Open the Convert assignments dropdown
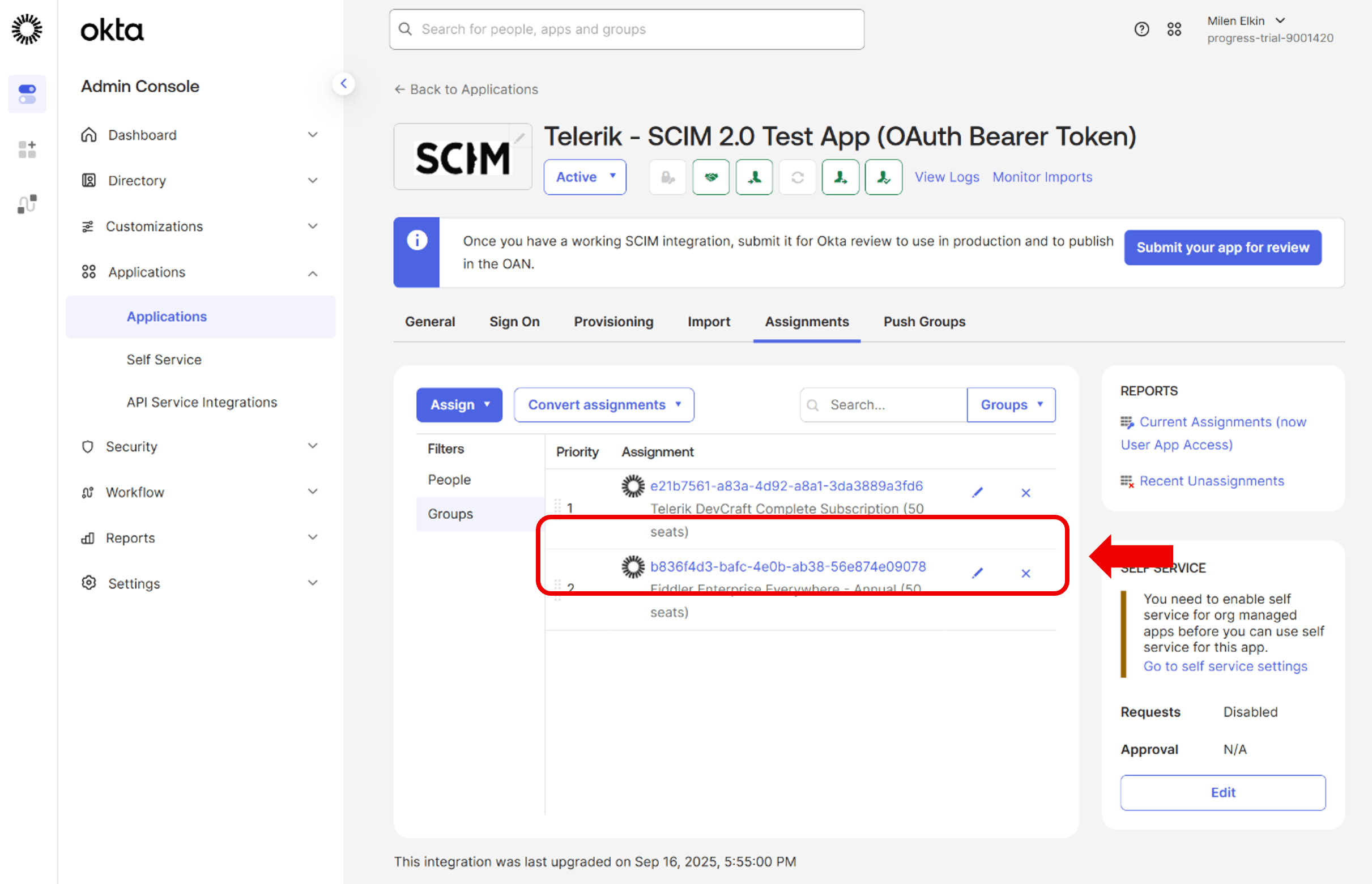 pyautogui.click(x=604, y=405)
